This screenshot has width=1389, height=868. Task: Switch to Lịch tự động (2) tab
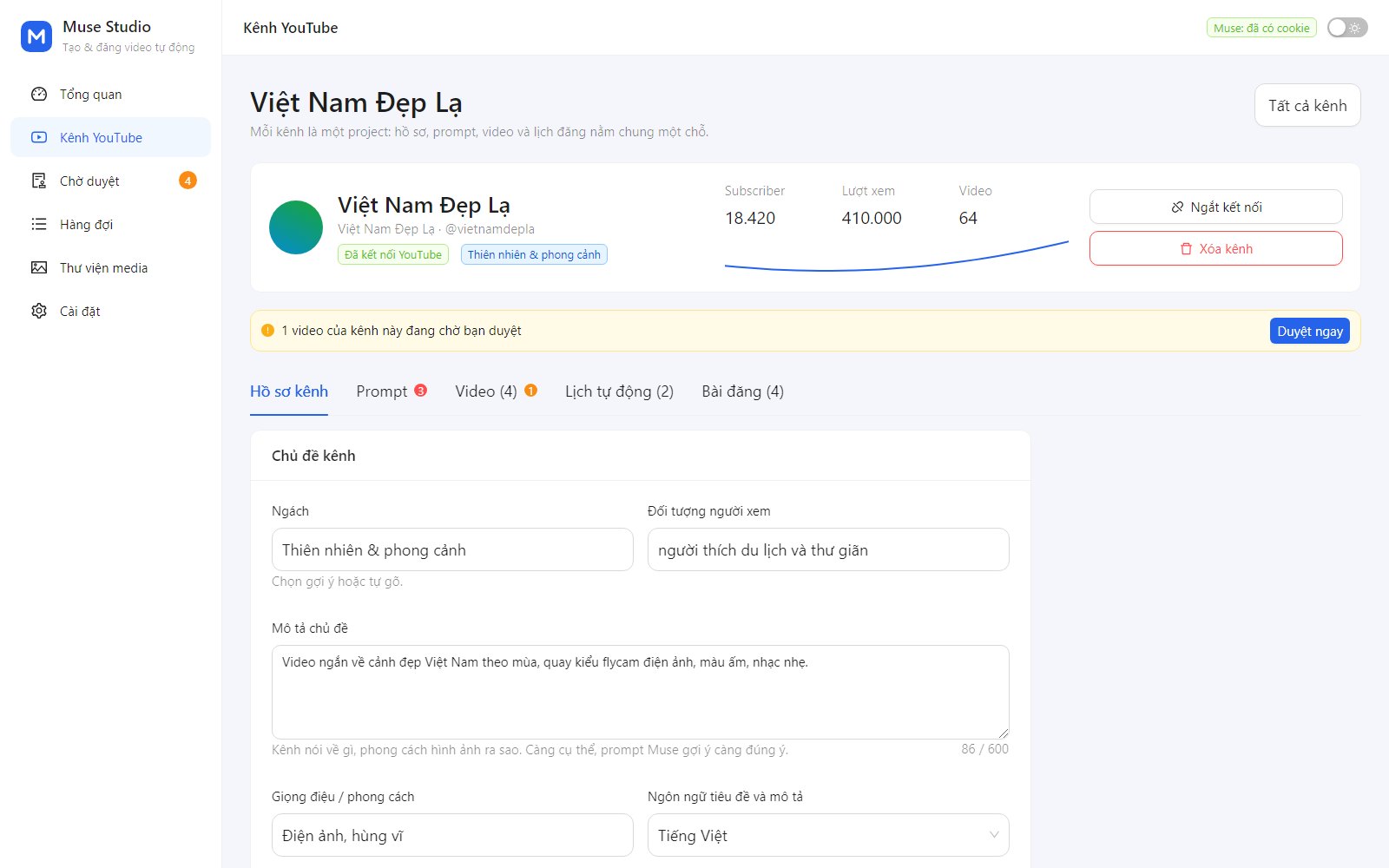pos(619,391)
